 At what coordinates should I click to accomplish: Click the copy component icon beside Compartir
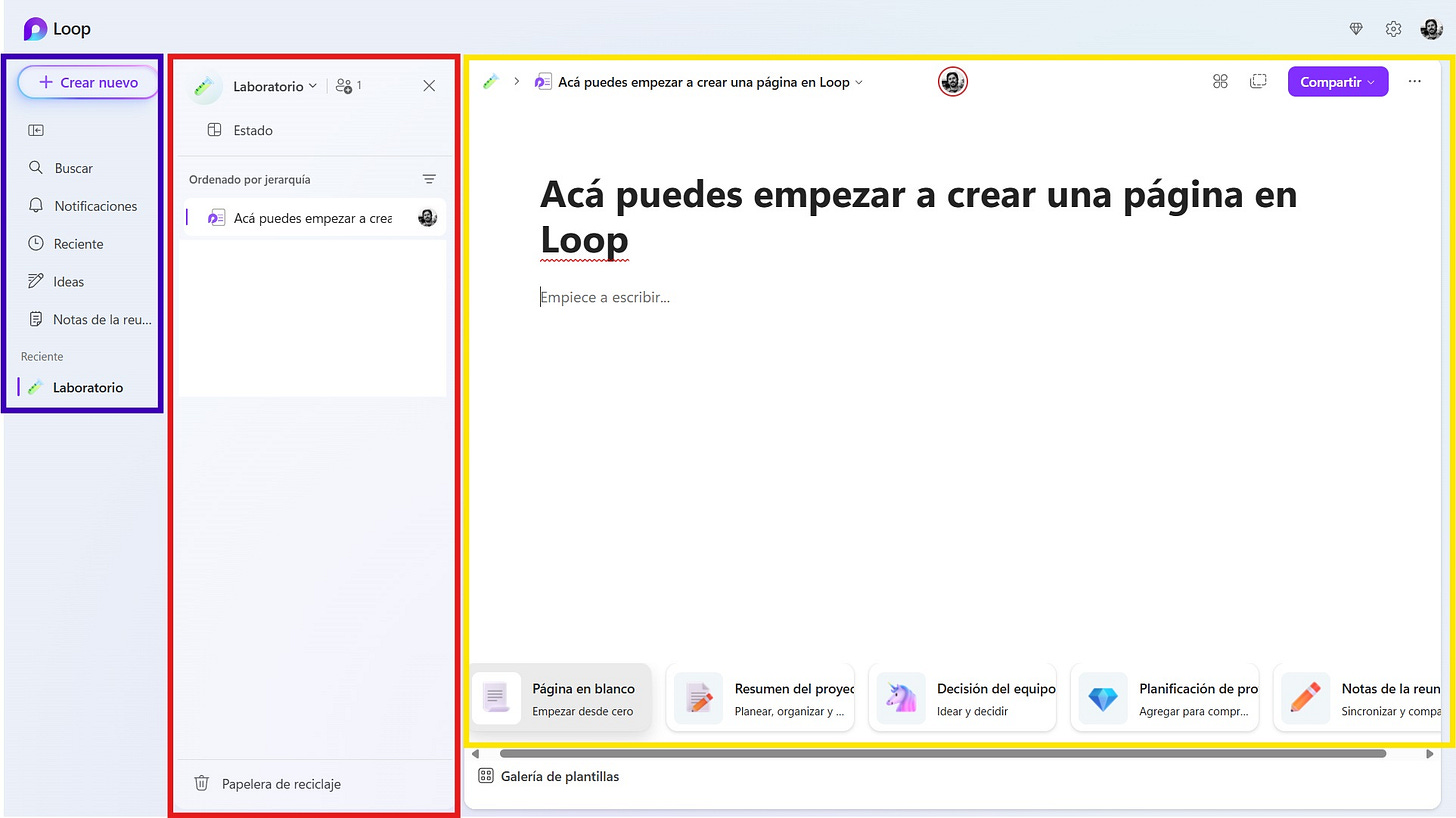coord(1259,82)
